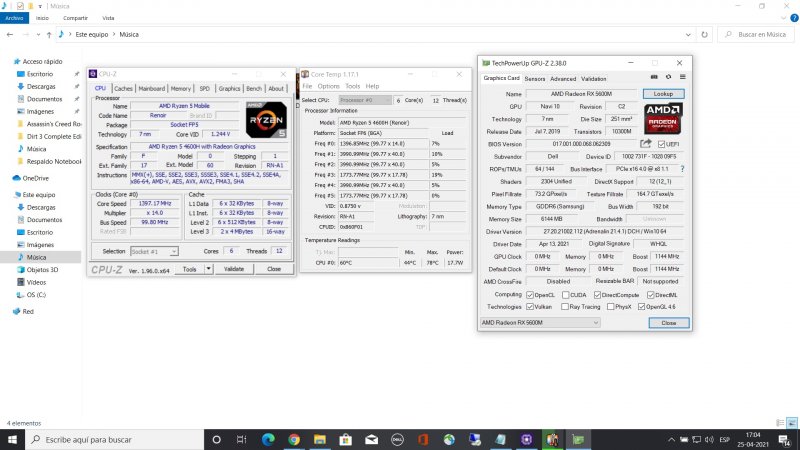
Task: Click GPU-Z green taskbar icon
Action: click(x=578, y=439)
